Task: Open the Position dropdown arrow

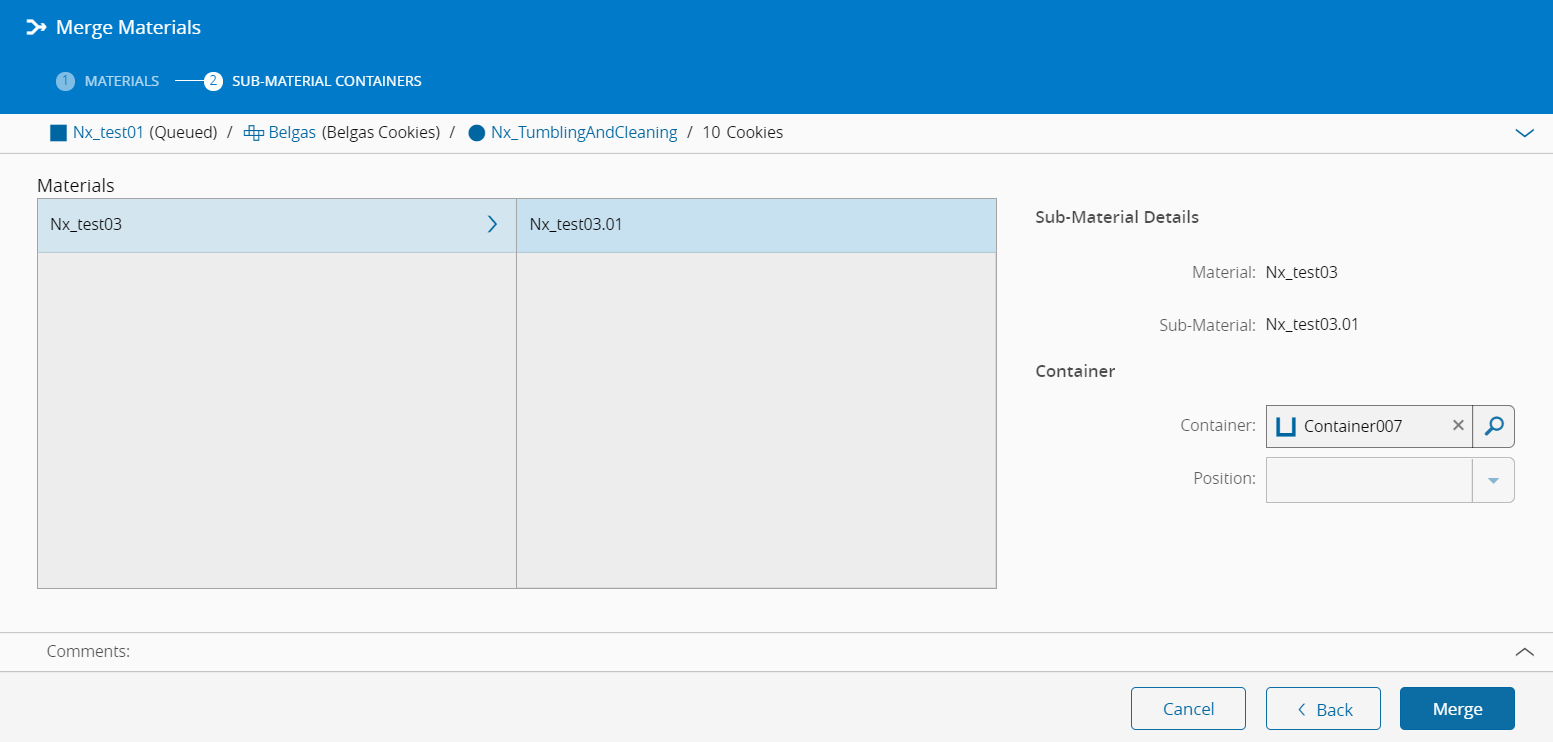Action: click(1493, 480)
